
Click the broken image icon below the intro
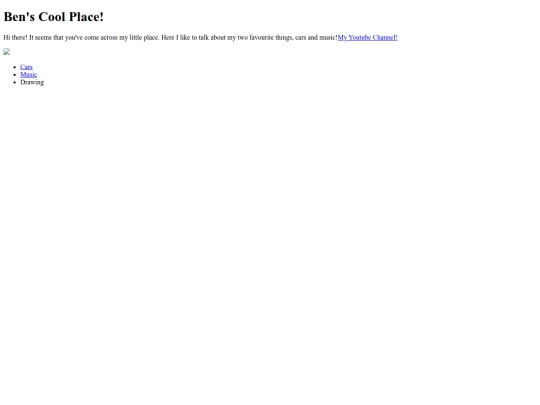pos(7,52)
